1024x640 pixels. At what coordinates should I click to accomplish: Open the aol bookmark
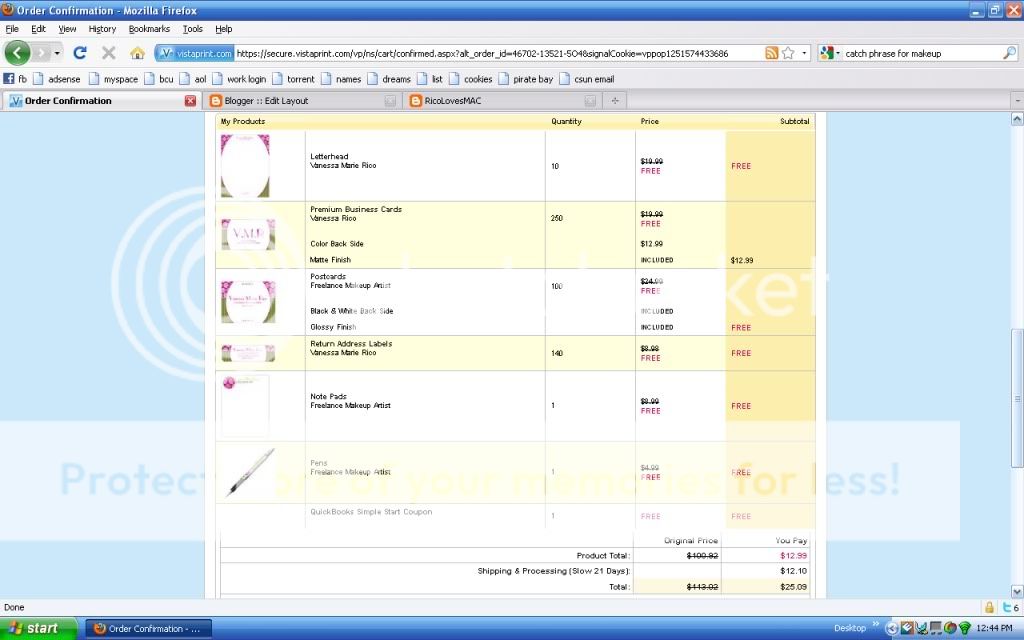[x=193, y=79]
